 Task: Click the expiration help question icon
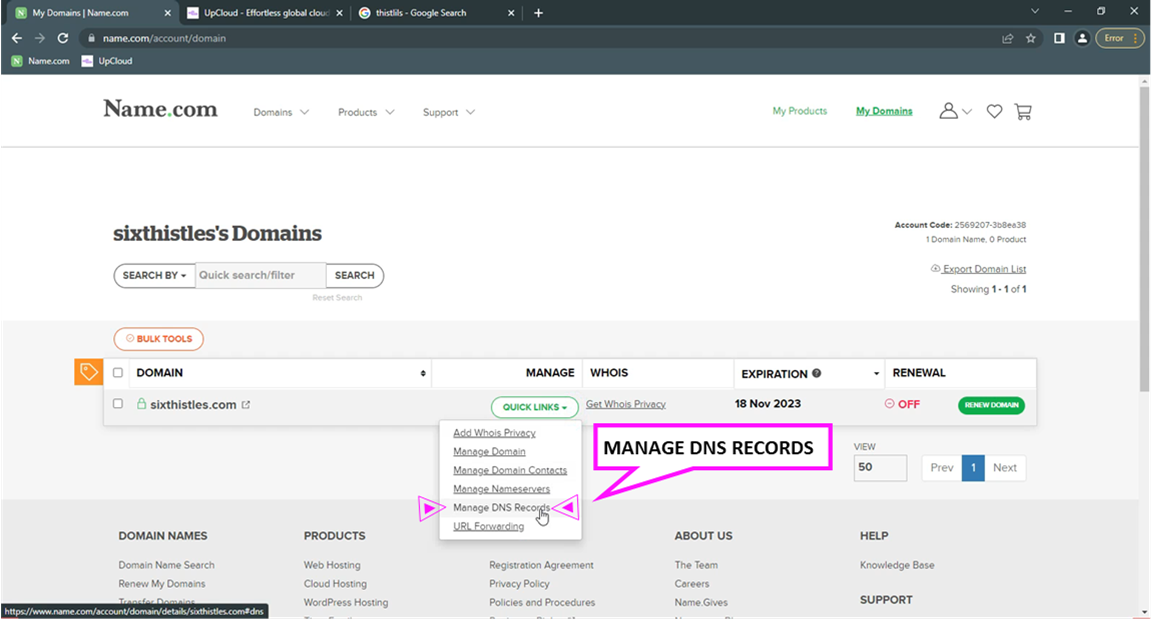(x=816, y=373)
